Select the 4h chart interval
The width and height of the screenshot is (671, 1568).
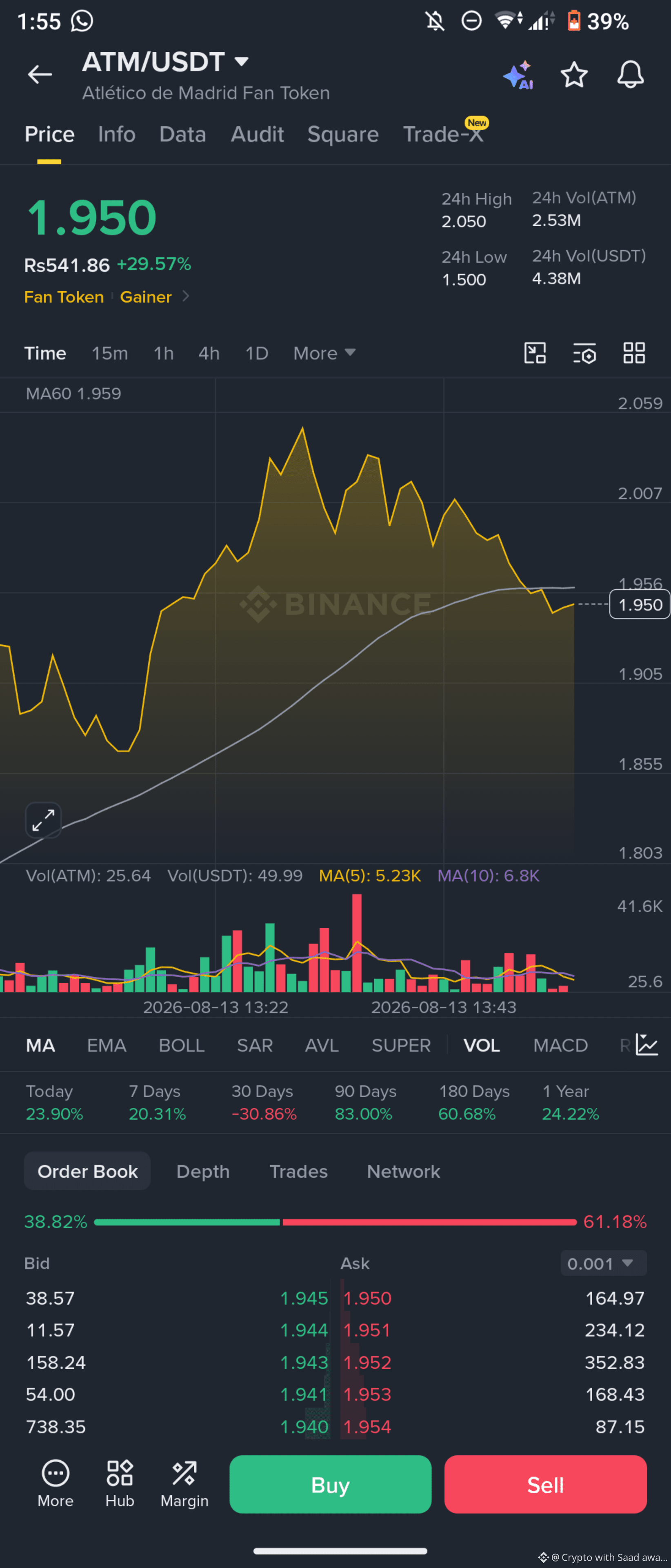pos(209,353)
